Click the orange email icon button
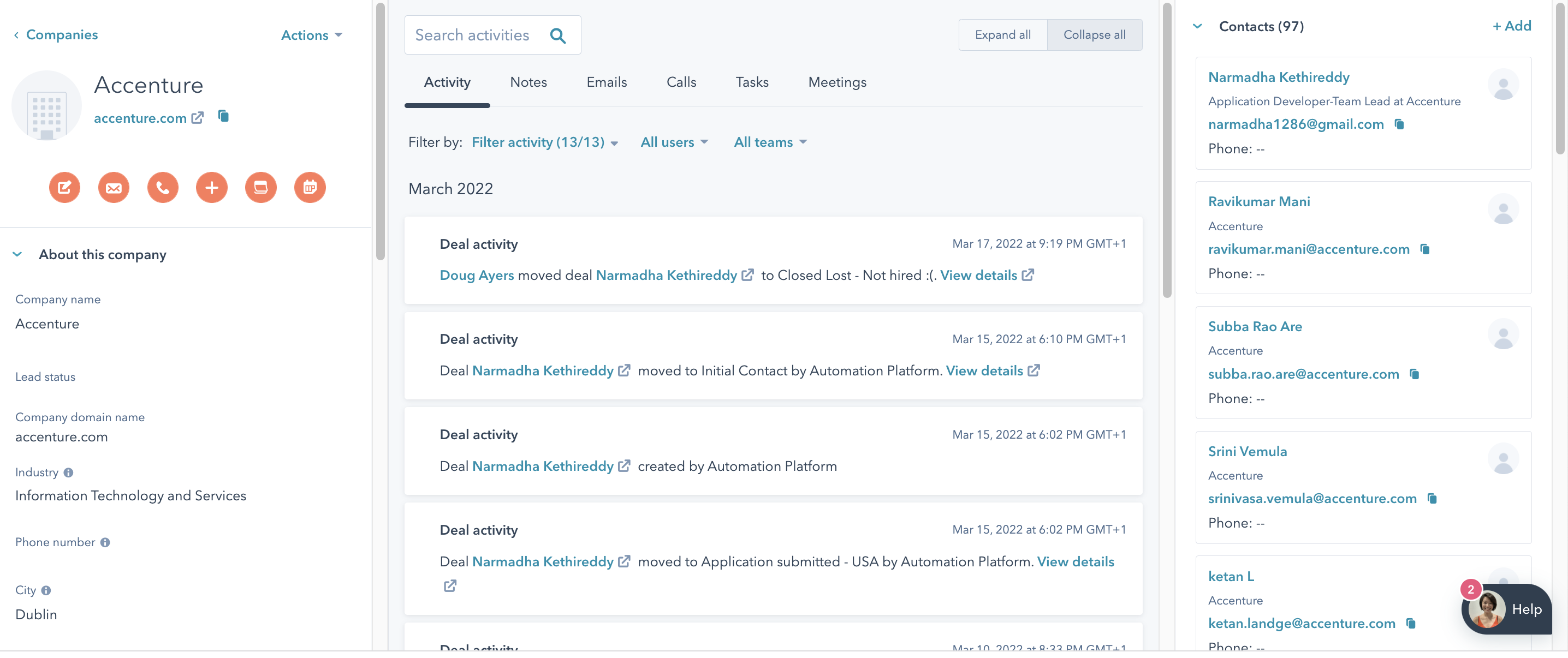 (x=114, y=188)
